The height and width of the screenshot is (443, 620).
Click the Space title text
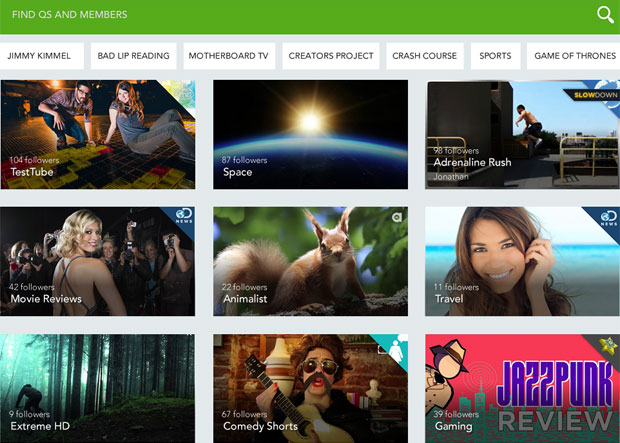tap(238, 172)
